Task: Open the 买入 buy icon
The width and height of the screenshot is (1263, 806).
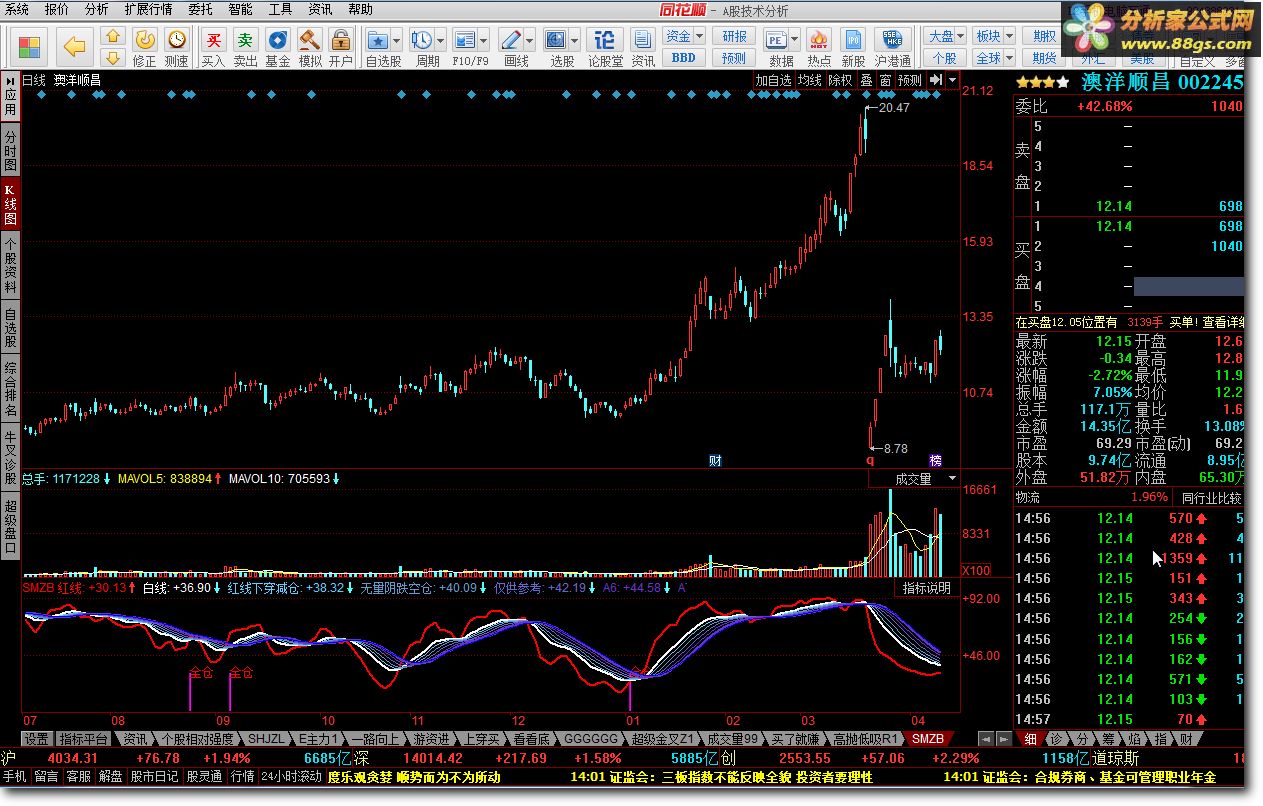Action: 213,39
